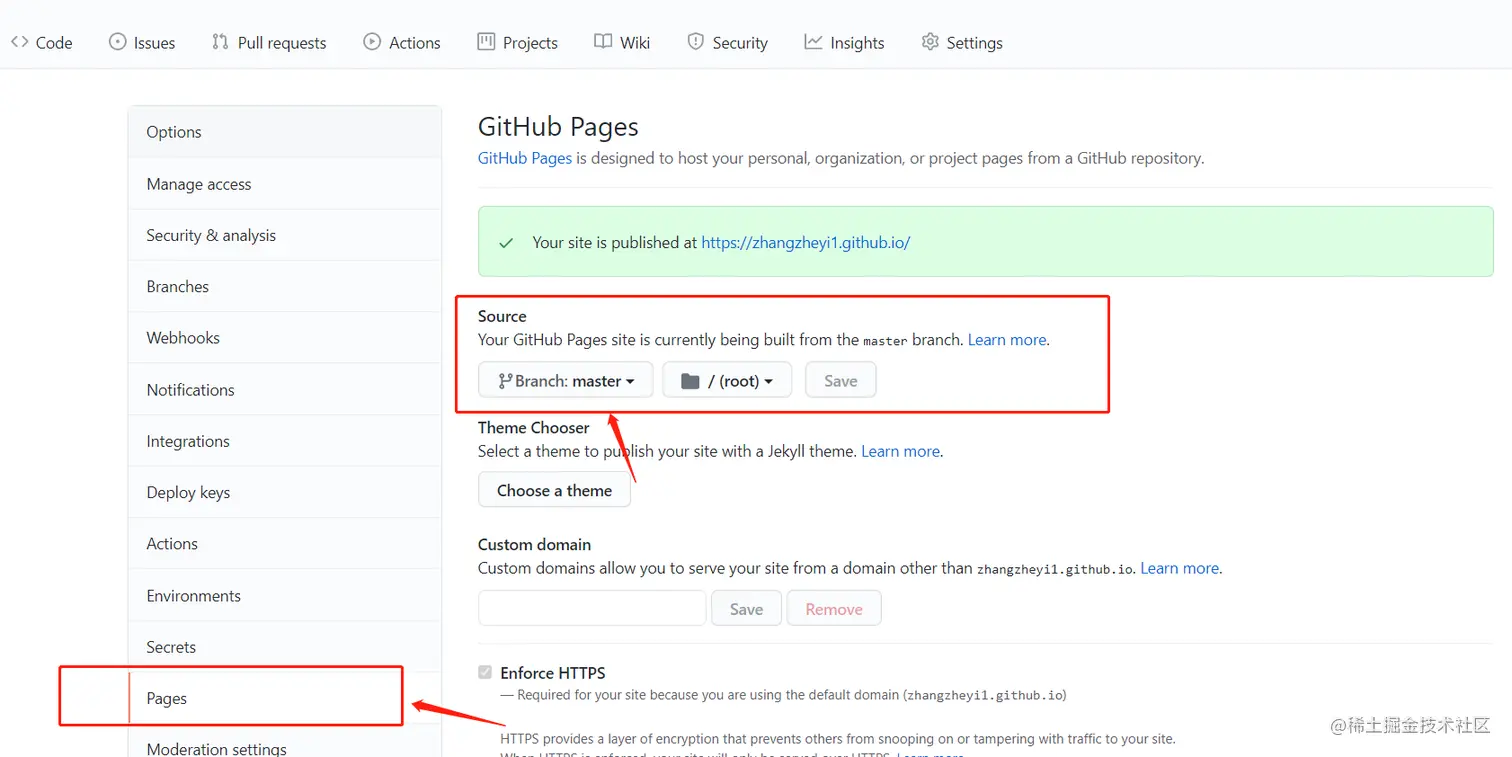Click the GitHub Pages heading text

[558, 127]
